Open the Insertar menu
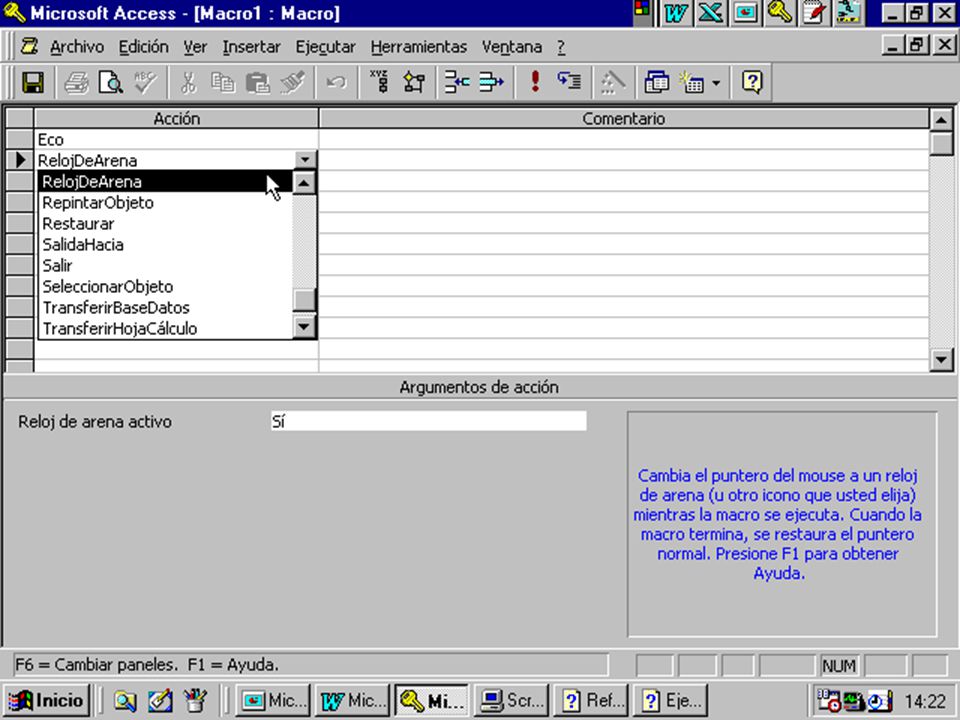 click(252, 47)
